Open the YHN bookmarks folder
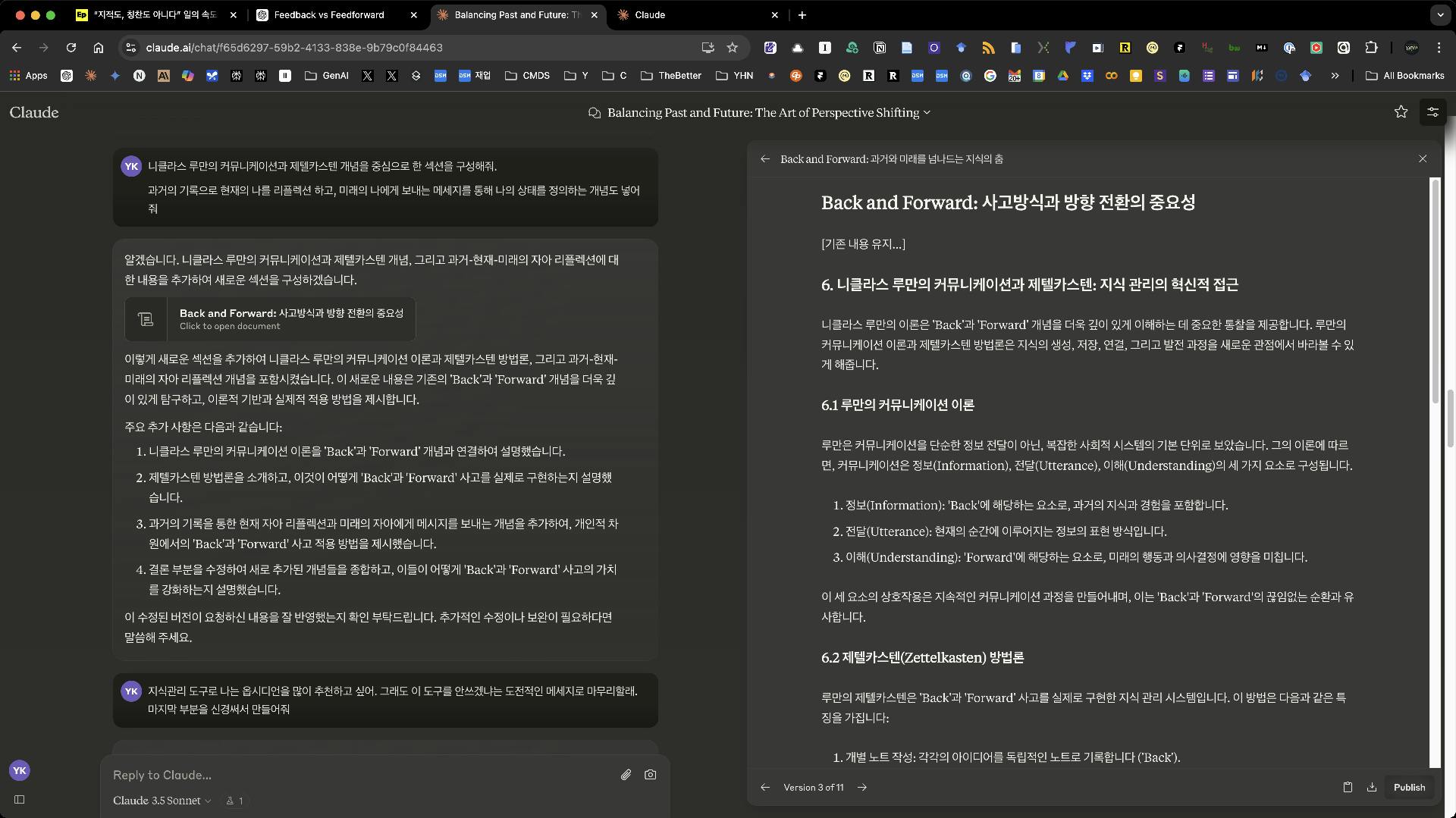The image size is (1456, 818). [735, 76]
